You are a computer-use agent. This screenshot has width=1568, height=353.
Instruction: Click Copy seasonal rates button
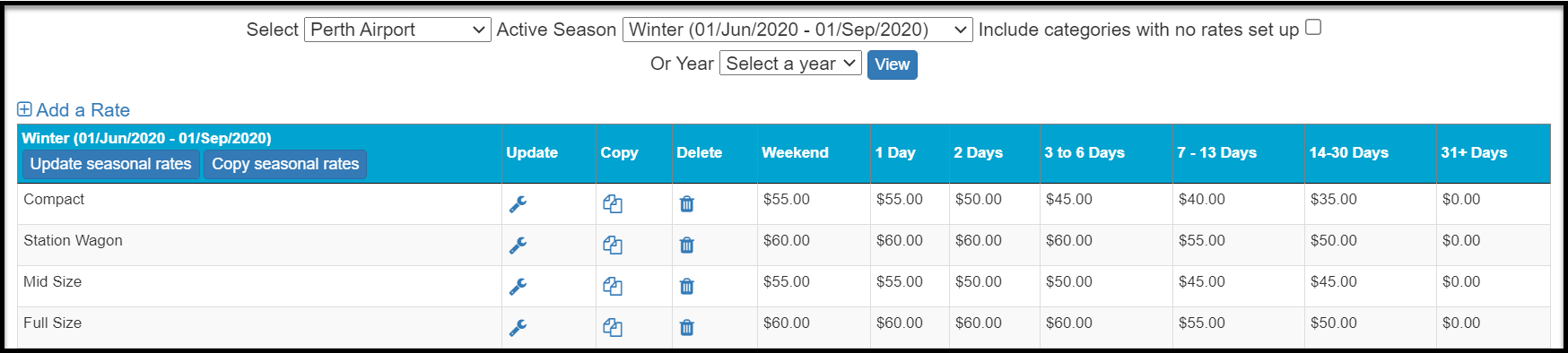(285, 164)
